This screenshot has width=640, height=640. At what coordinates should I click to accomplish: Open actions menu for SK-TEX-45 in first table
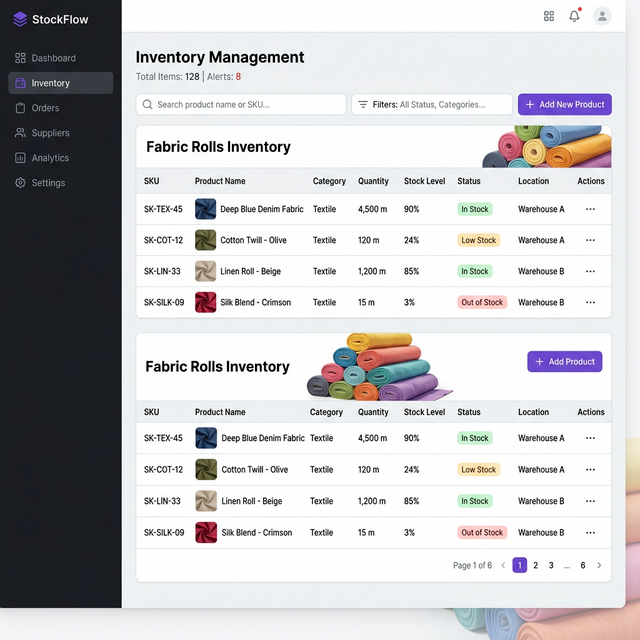(x=590, y=209)
